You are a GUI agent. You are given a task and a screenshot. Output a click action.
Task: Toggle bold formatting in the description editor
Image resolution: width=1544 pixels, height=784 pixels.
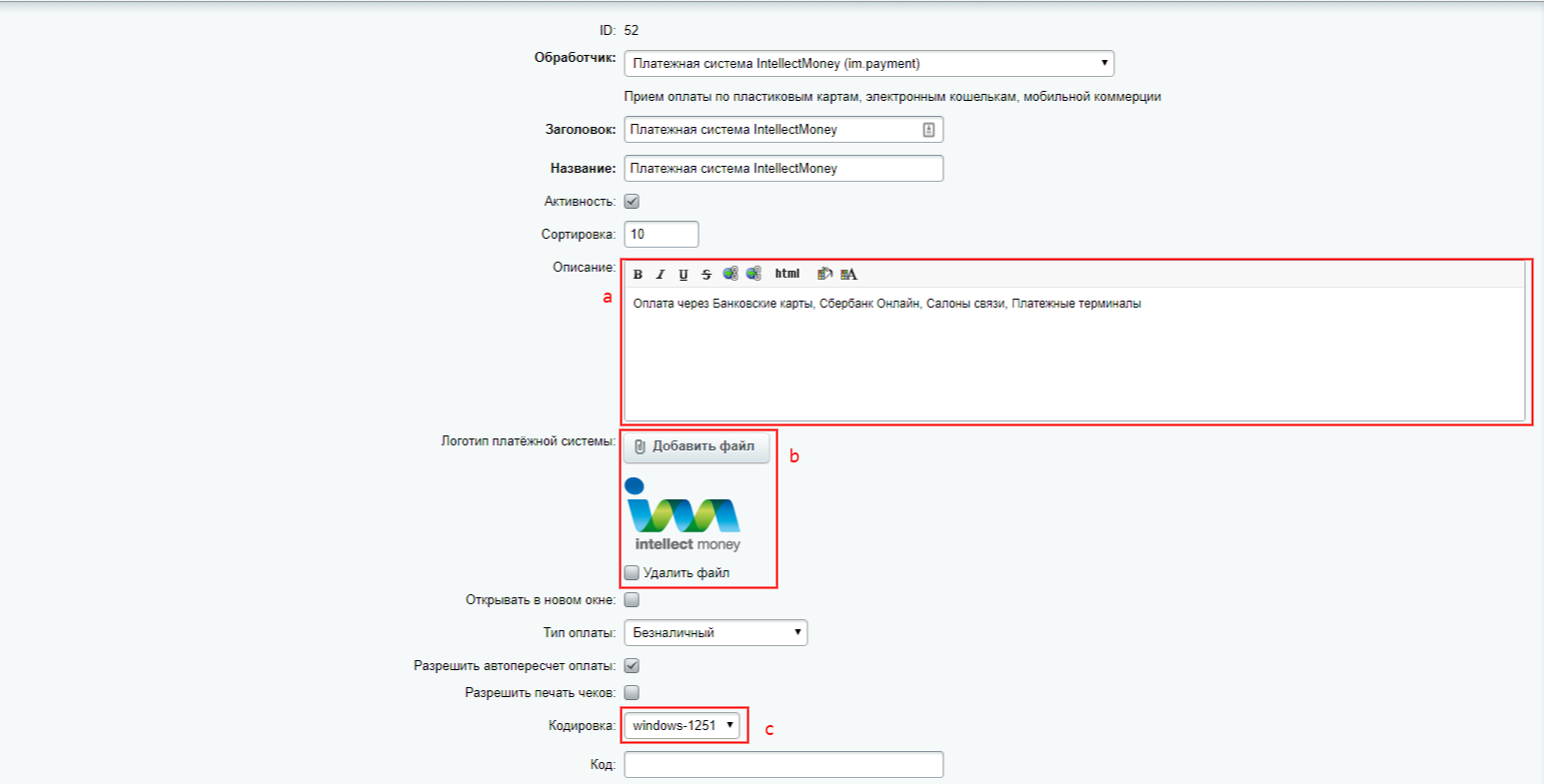[638, 275]
